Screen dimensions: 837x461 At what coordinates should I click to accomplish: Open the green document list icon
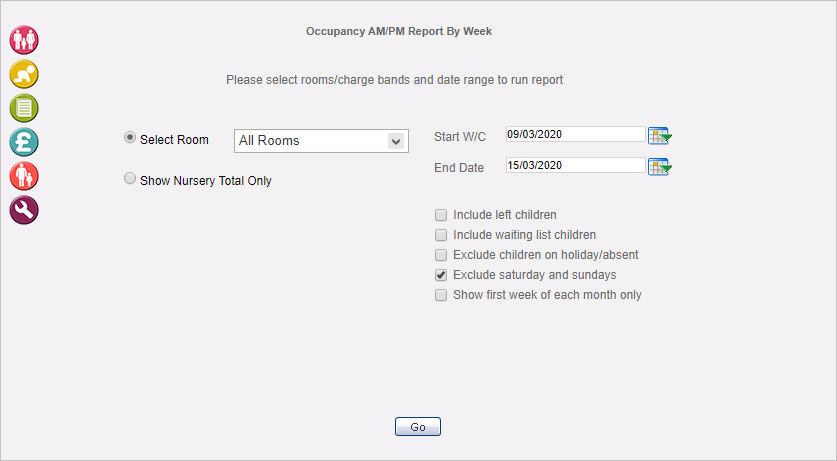coord(24,108)
